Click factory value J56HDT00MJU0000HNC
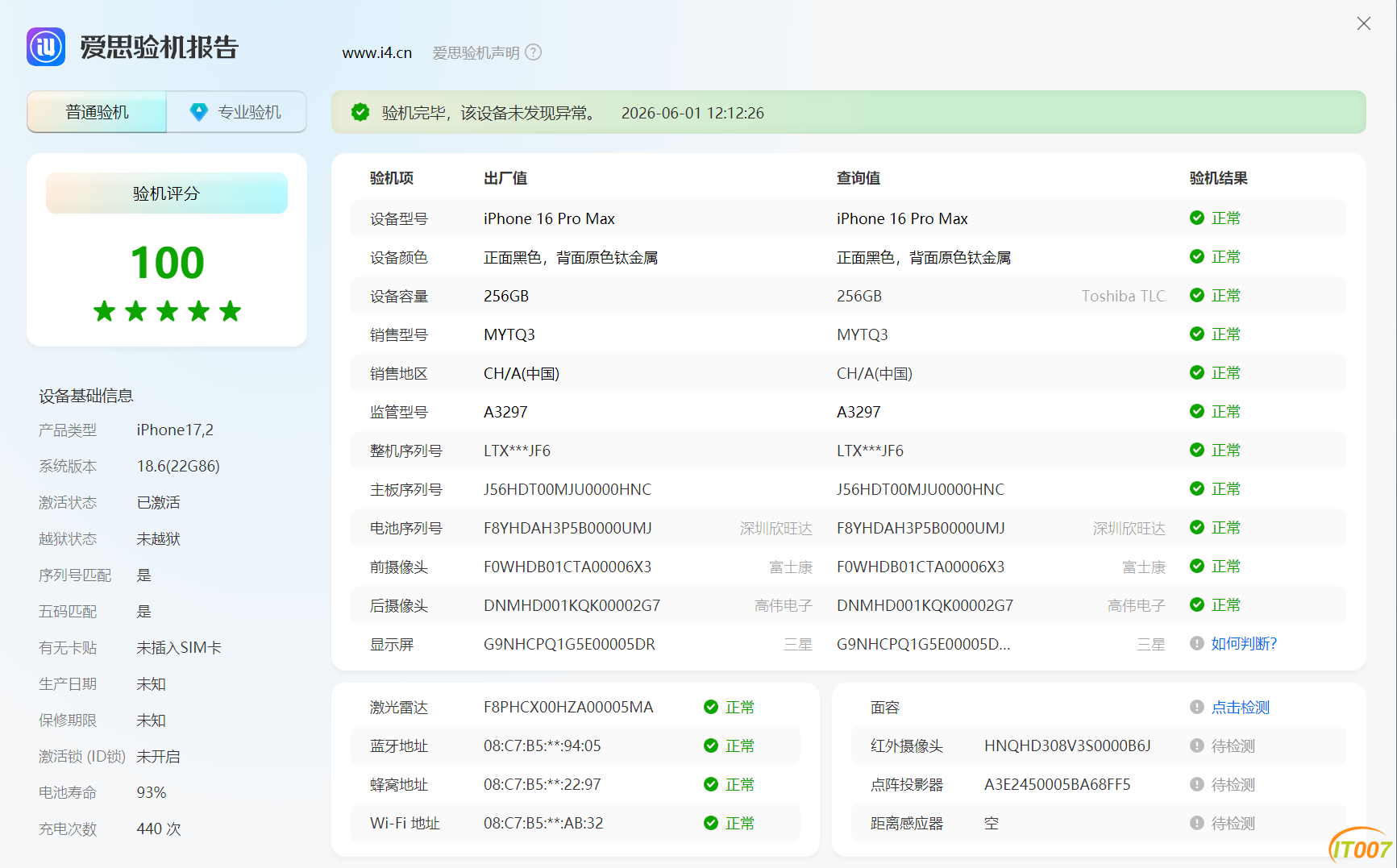This screenshot has height=868, width=1397. [x=568, y=489]
